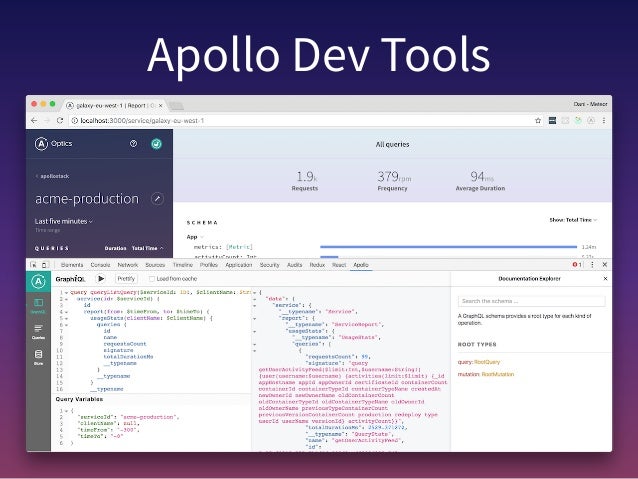Switch to the React devtools tab
This screenshot has height=479, width=638.
339,265
